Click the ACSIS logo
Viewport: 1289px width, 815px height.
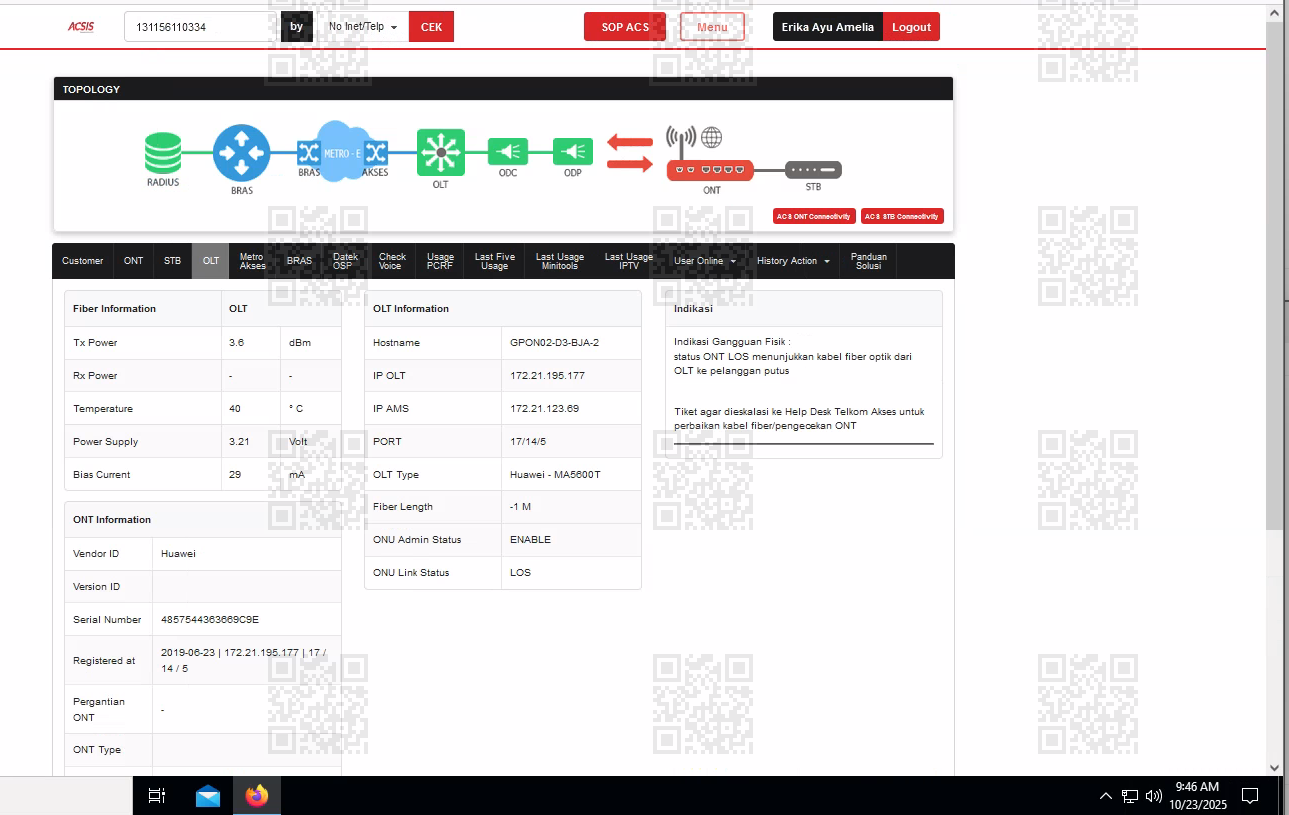click(81, 27)
